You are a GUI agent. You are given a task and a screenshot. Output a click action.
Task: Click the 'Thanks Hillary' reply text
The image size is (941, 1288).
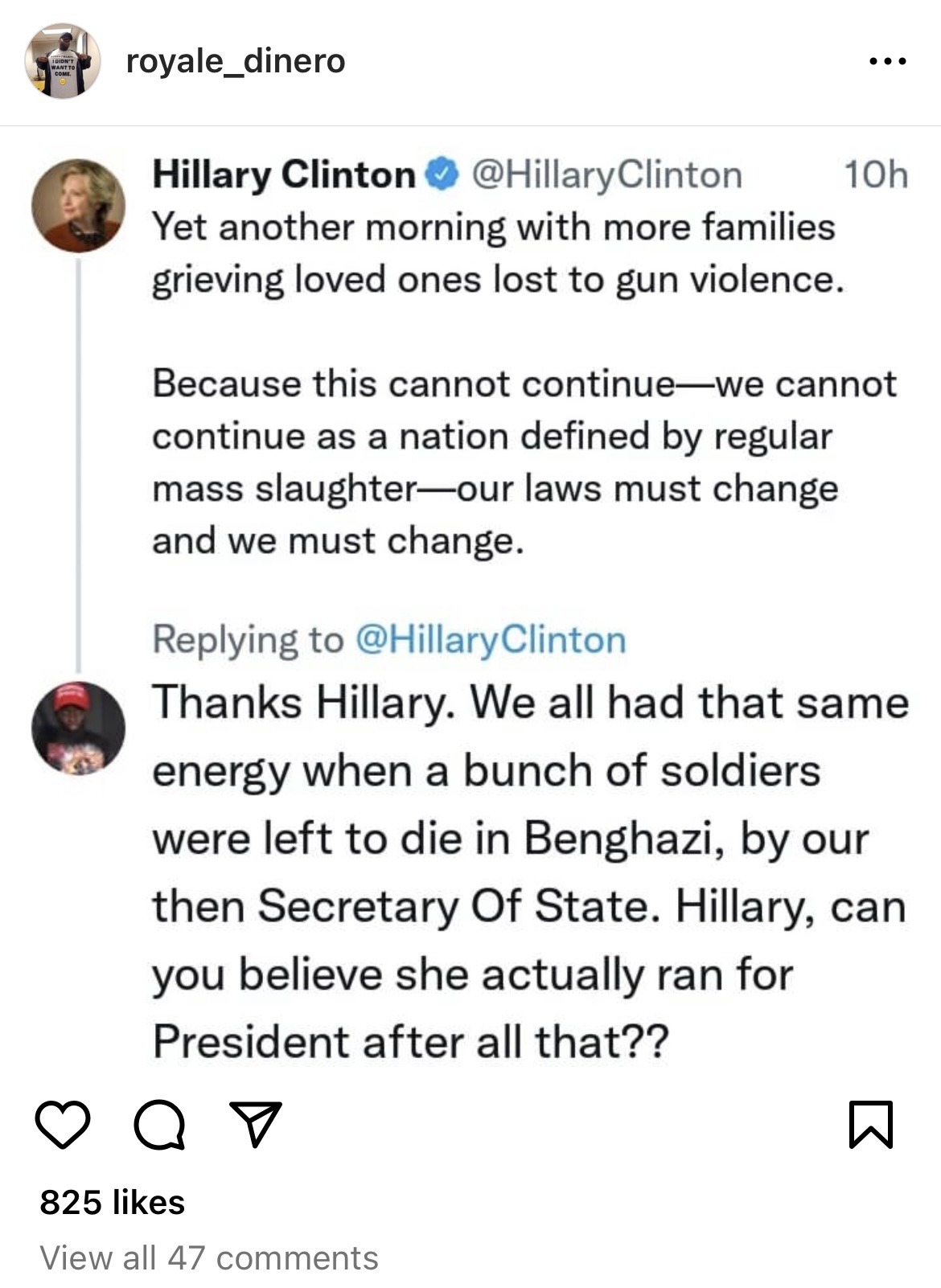coord(529,872)
